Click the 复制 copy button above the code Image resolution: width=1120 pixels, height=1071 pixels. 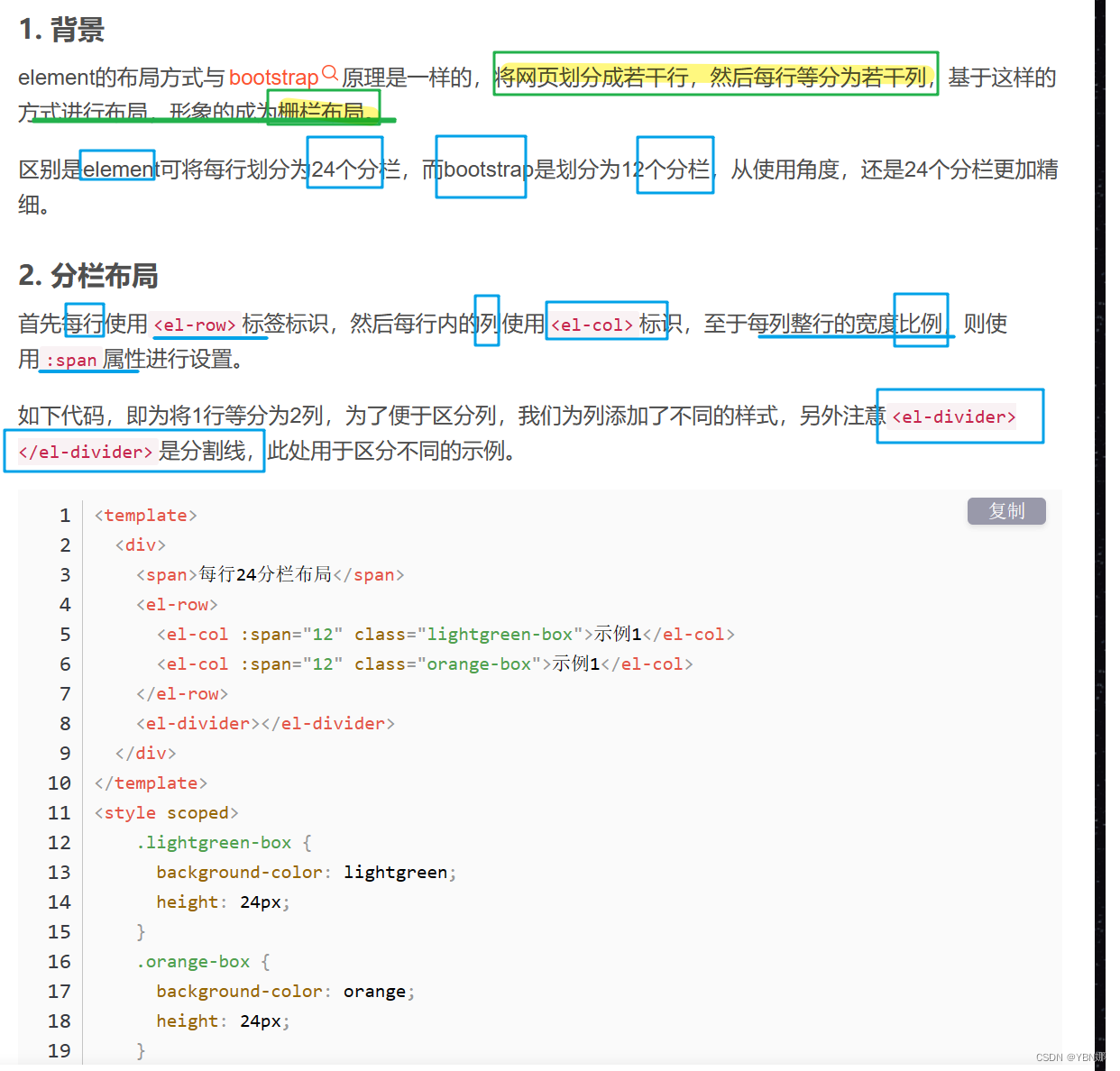1005,511
